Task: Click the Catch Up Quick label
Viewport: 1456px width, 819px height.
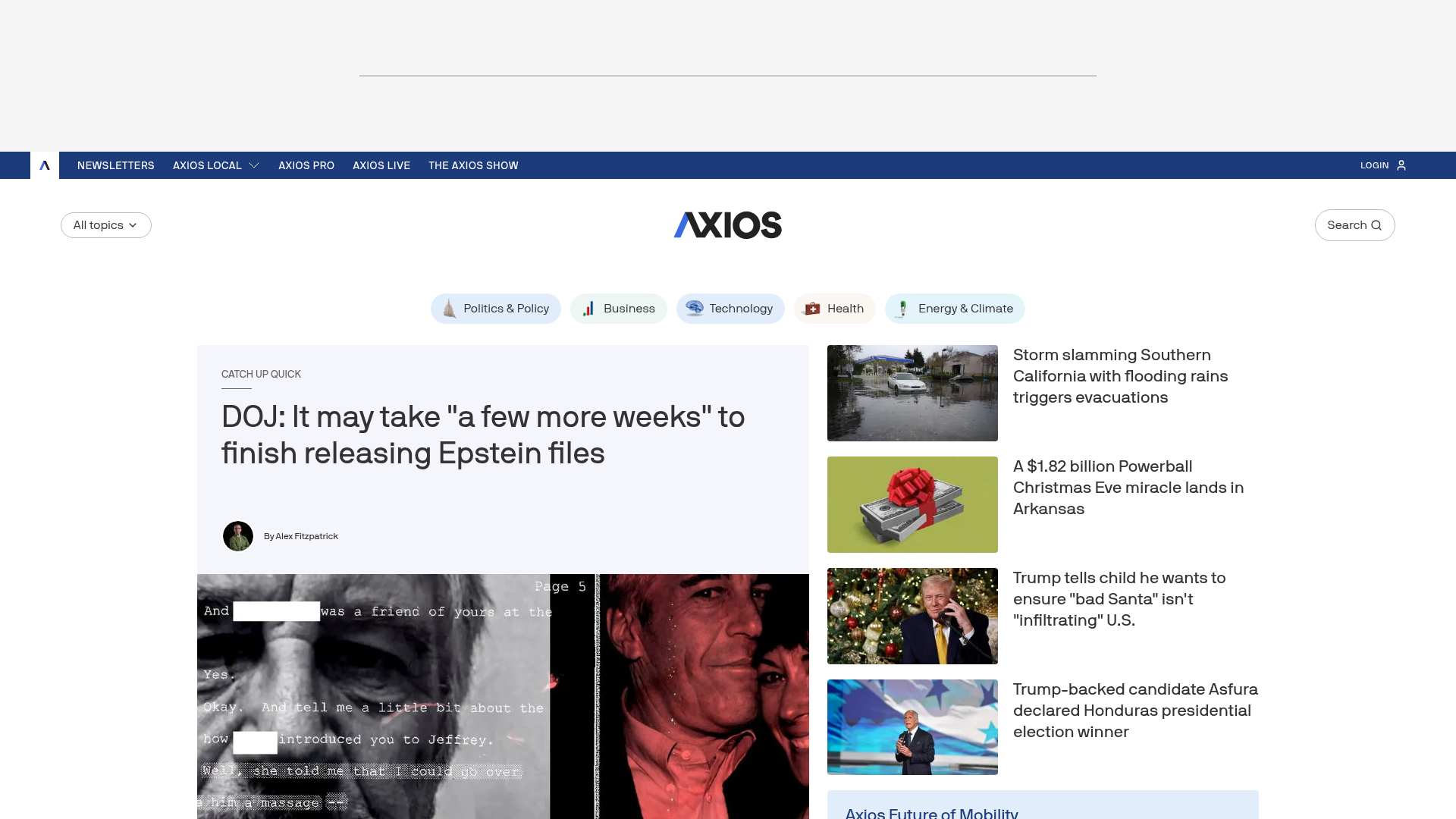Action: pyautogui.click(x=261, y=375)
